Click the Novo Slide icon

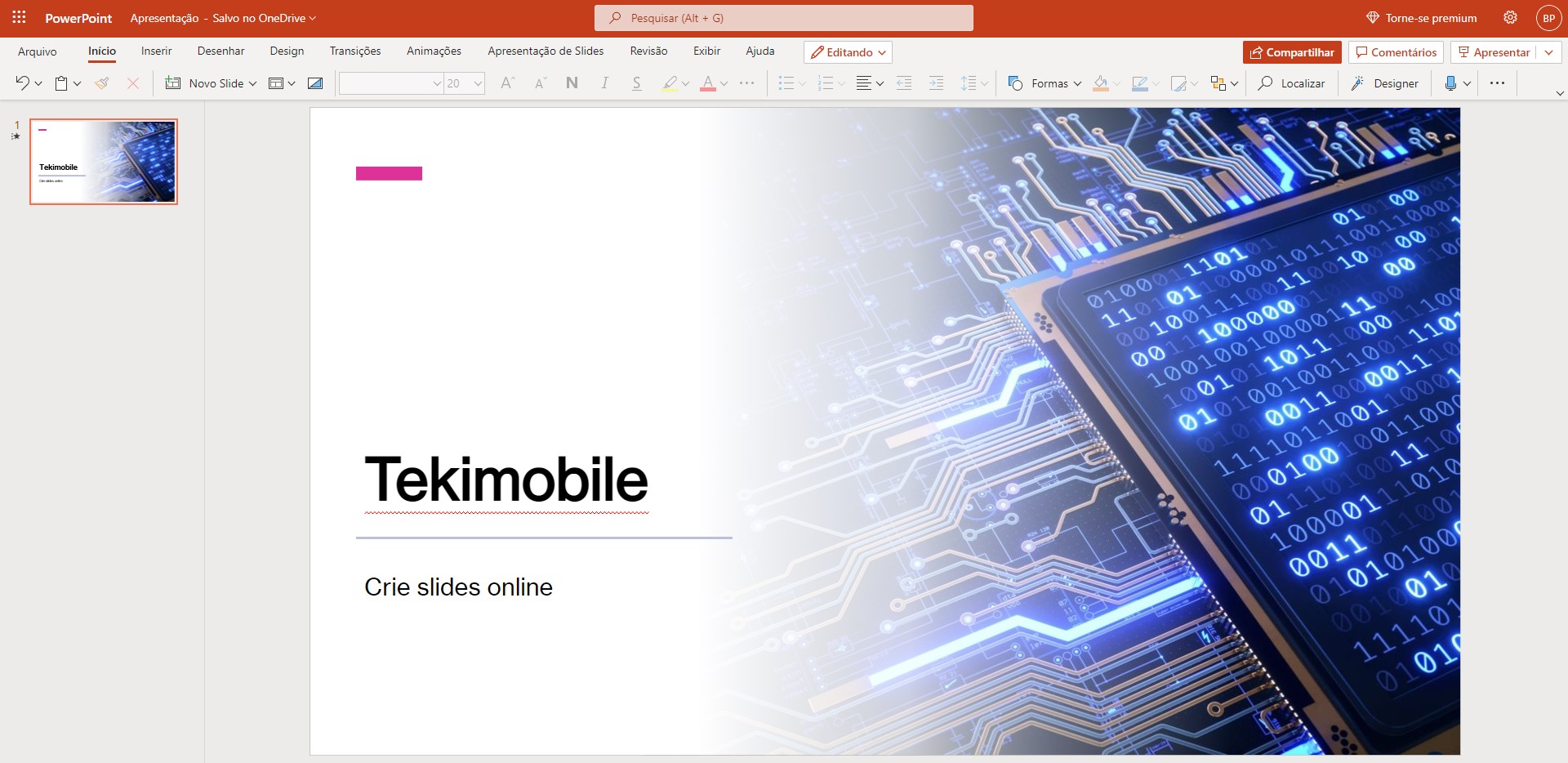coord(172,83)
